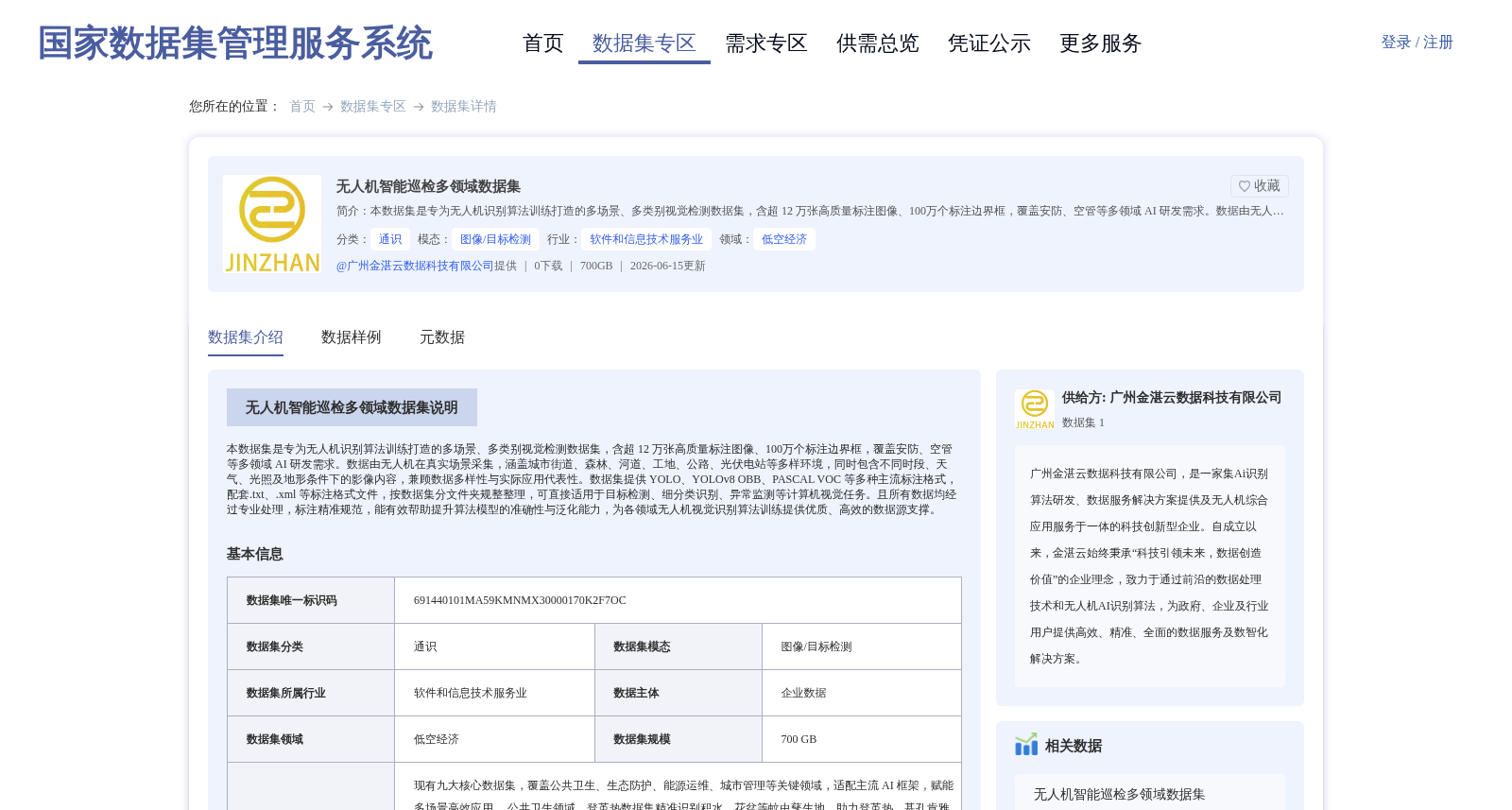Go to 需求专区 in top navigation
Screen dimensions: 1512x810
click(766, 43)
